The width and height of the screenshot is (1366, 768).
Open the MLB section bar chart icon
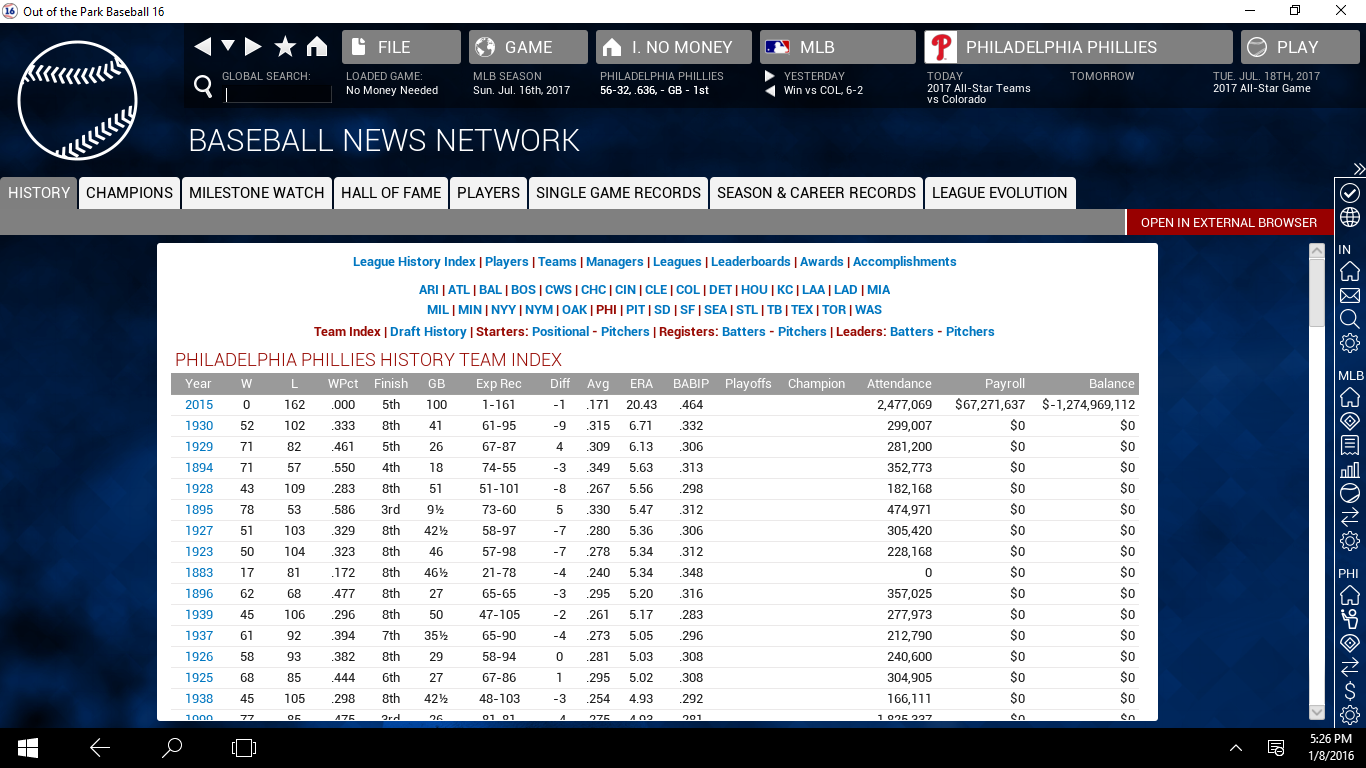tap(1350, 469)
